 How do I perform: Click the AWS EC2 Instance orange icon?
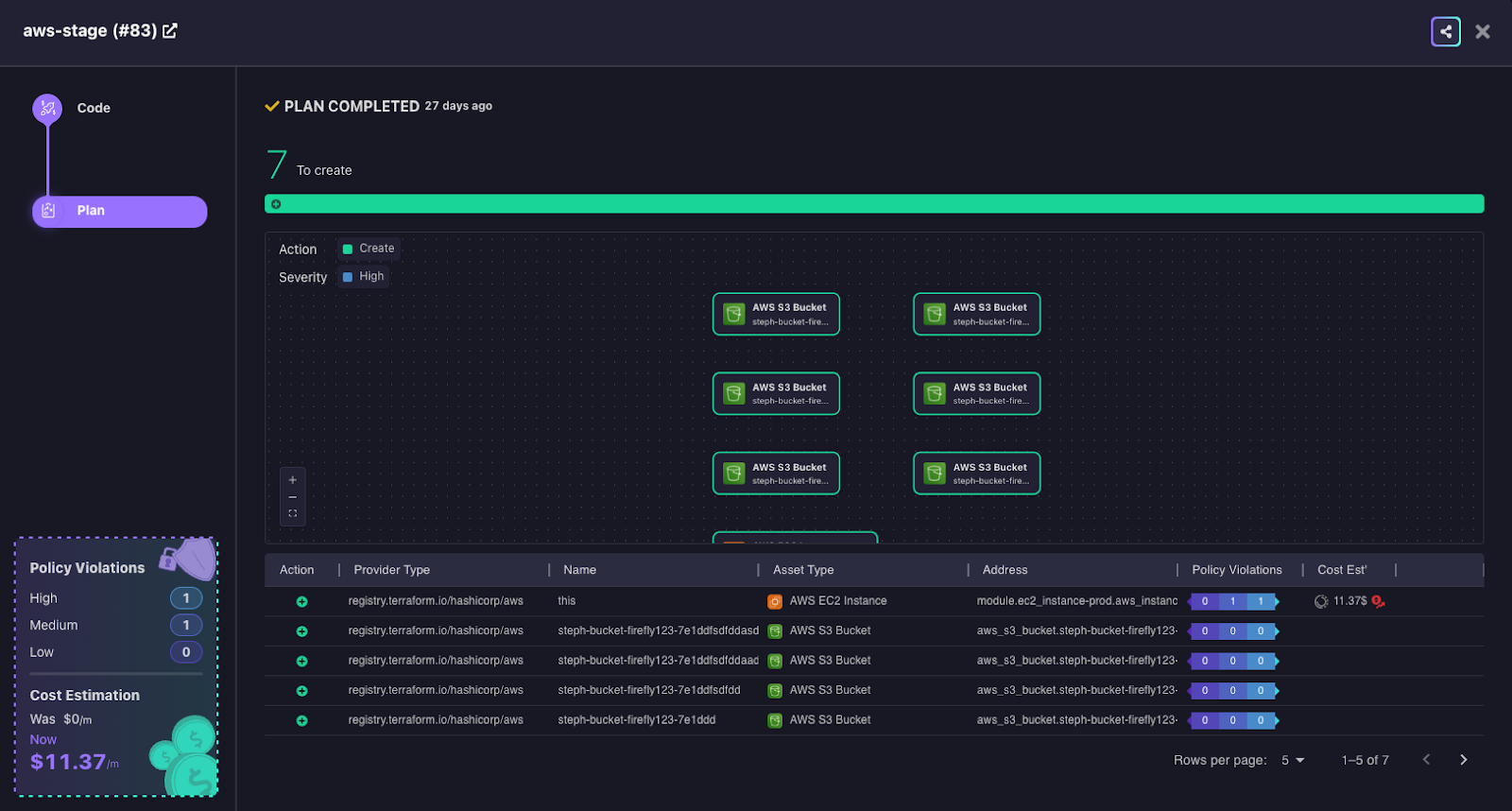[775, 602]
